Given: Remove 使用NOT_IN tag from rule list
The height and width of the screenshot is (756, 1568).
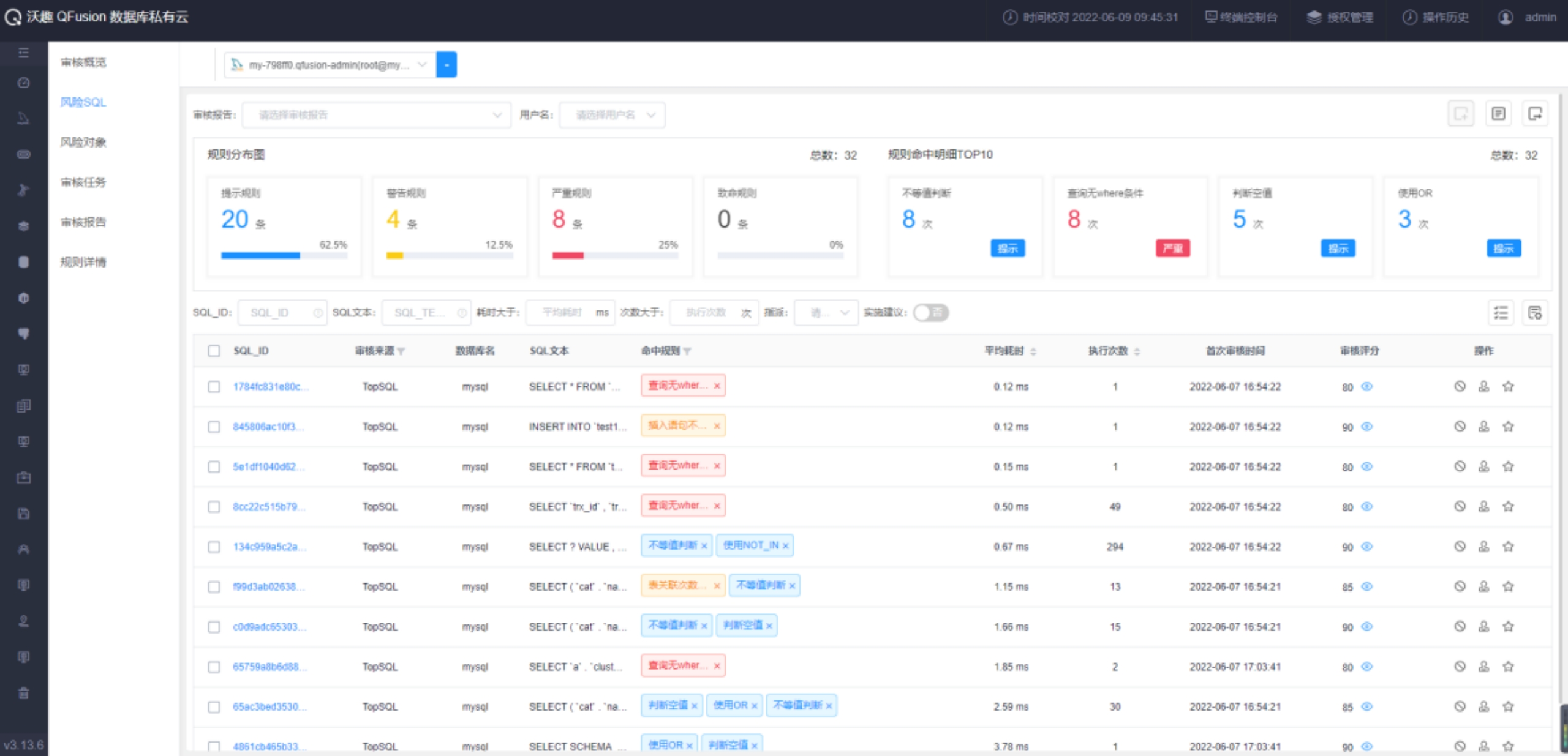Looking at the screenshot, I should click(x=785, y=546).
